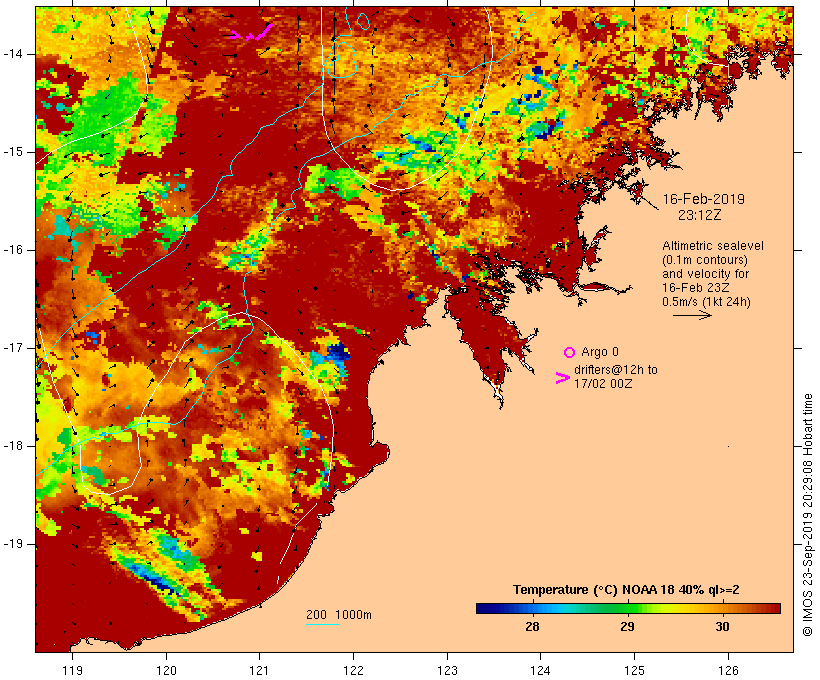Click the '16-Feb 23Z' text line
Screen dimensions: 820x680
tap(696, 288)
